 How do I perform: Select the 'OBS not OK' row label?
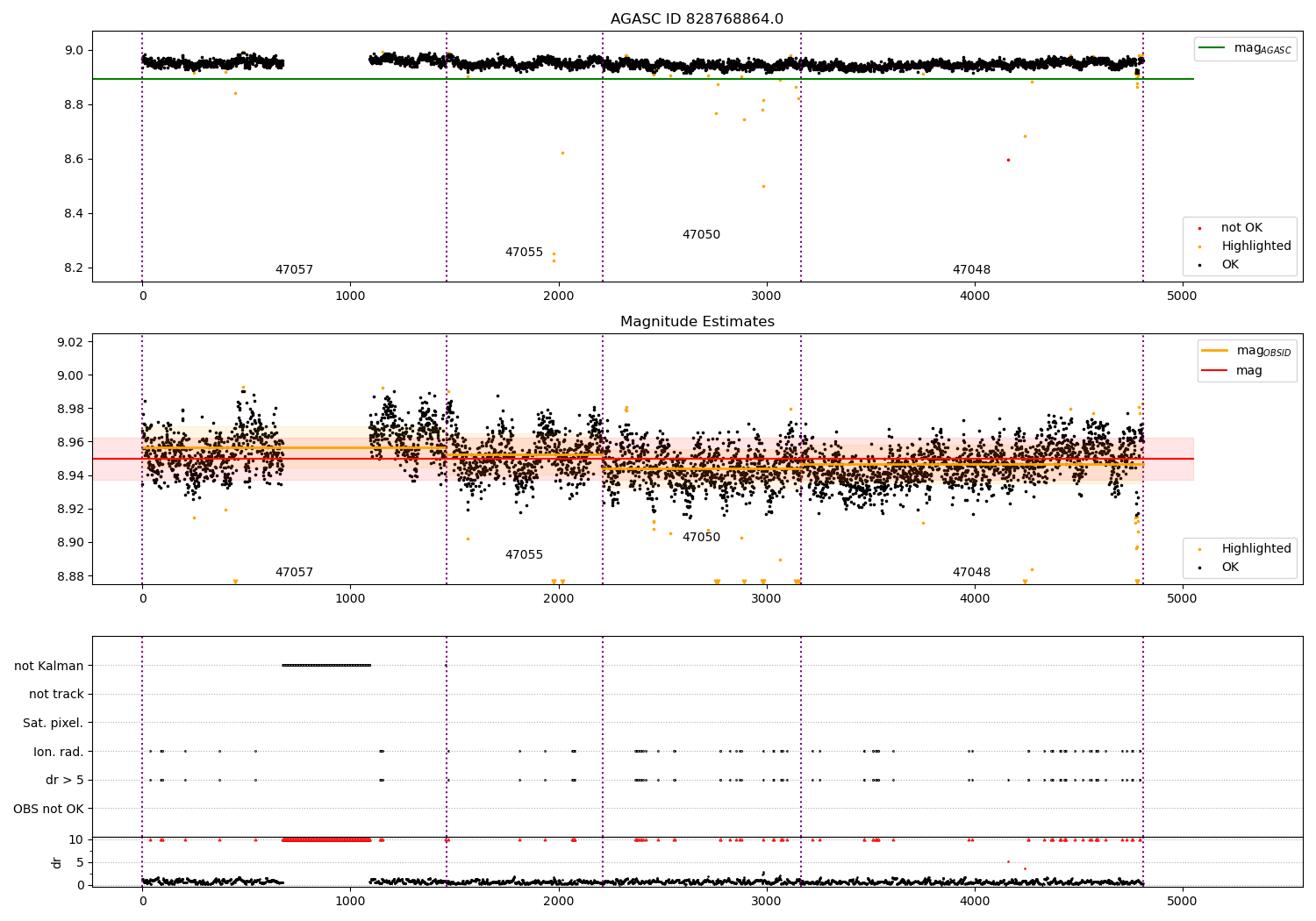pyautogui.click(x=49, y=809)
